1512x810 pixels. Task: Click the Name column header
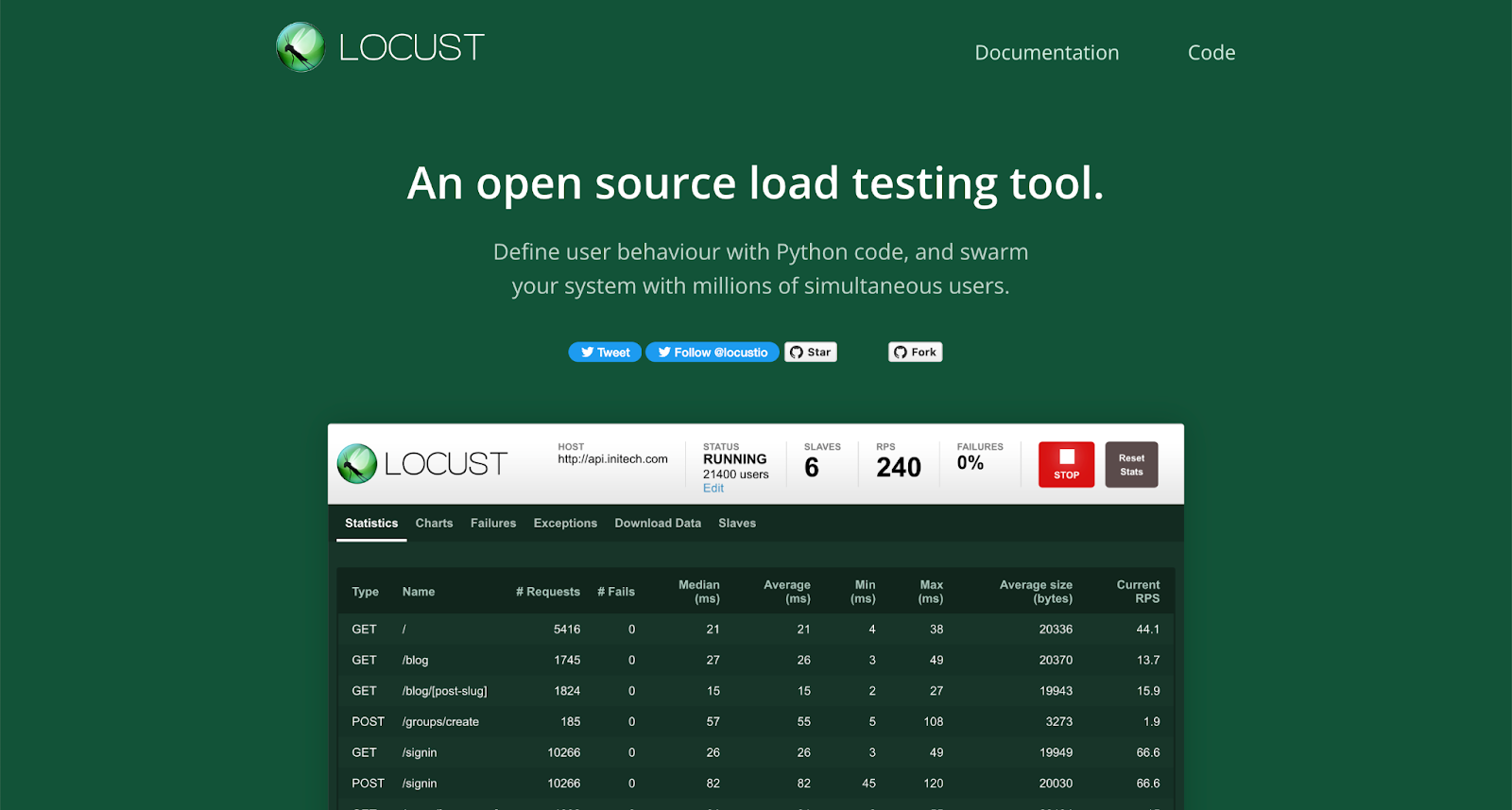[x=419, y=592]
